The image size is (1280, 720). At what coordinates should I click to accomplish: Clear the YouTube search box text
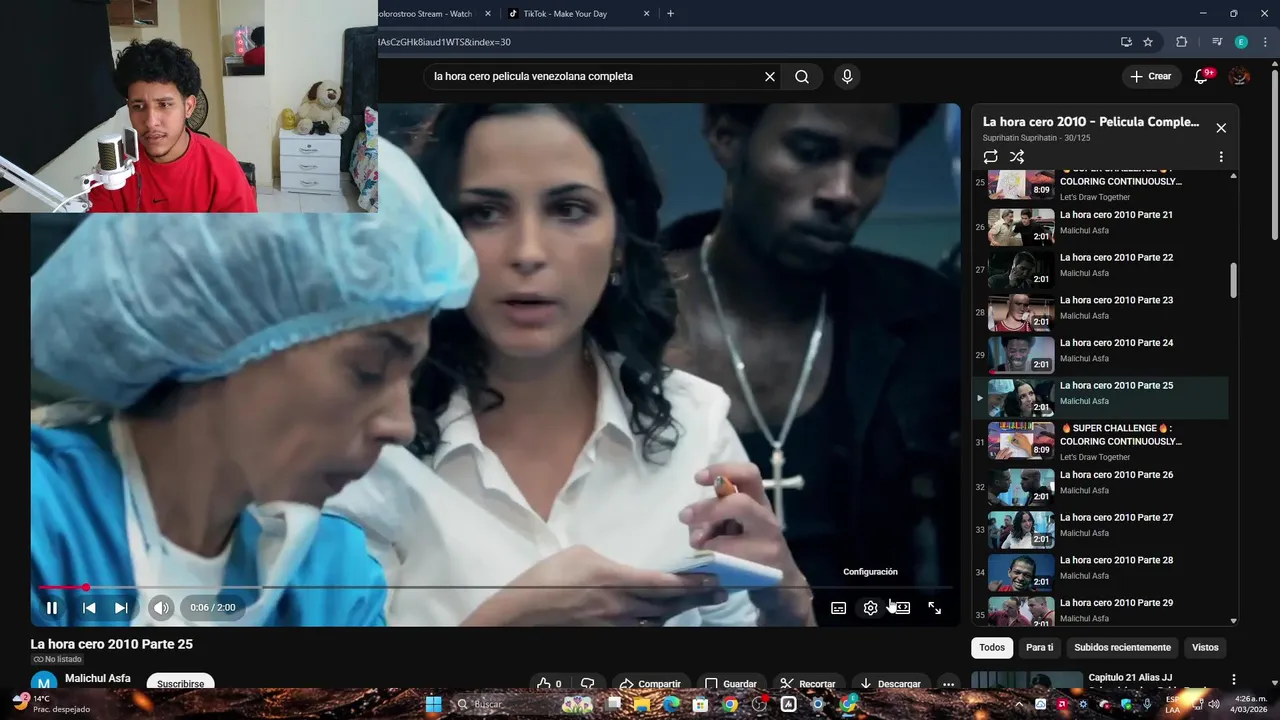tap(770, 77)
